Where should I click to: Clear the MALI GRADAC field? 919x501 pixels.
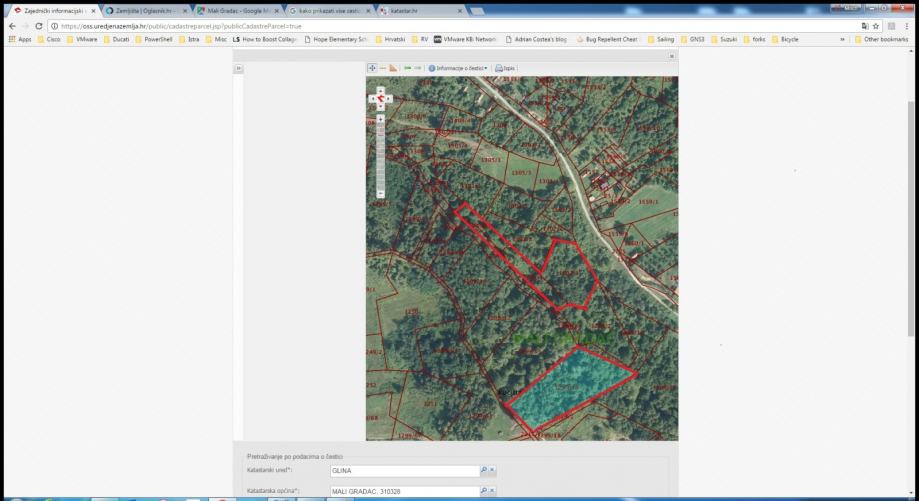tap(492, 491)
